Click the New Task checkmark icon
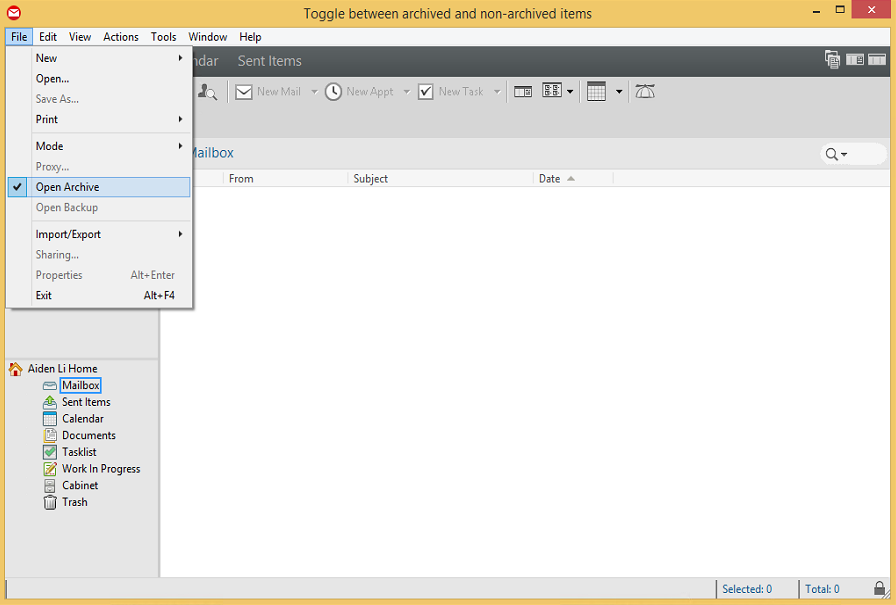 click(425, 92)
